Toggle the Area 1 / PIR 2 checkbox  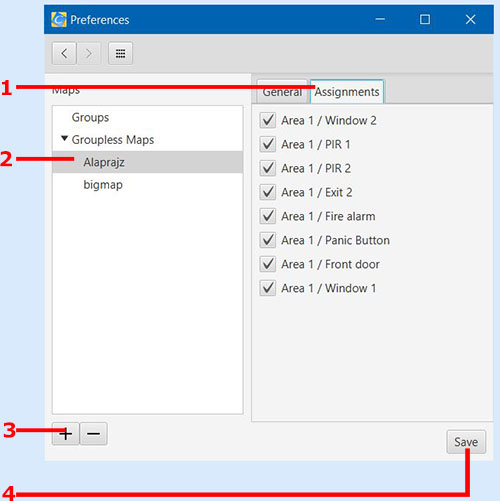pyautogui.click(x=268, y=168)
